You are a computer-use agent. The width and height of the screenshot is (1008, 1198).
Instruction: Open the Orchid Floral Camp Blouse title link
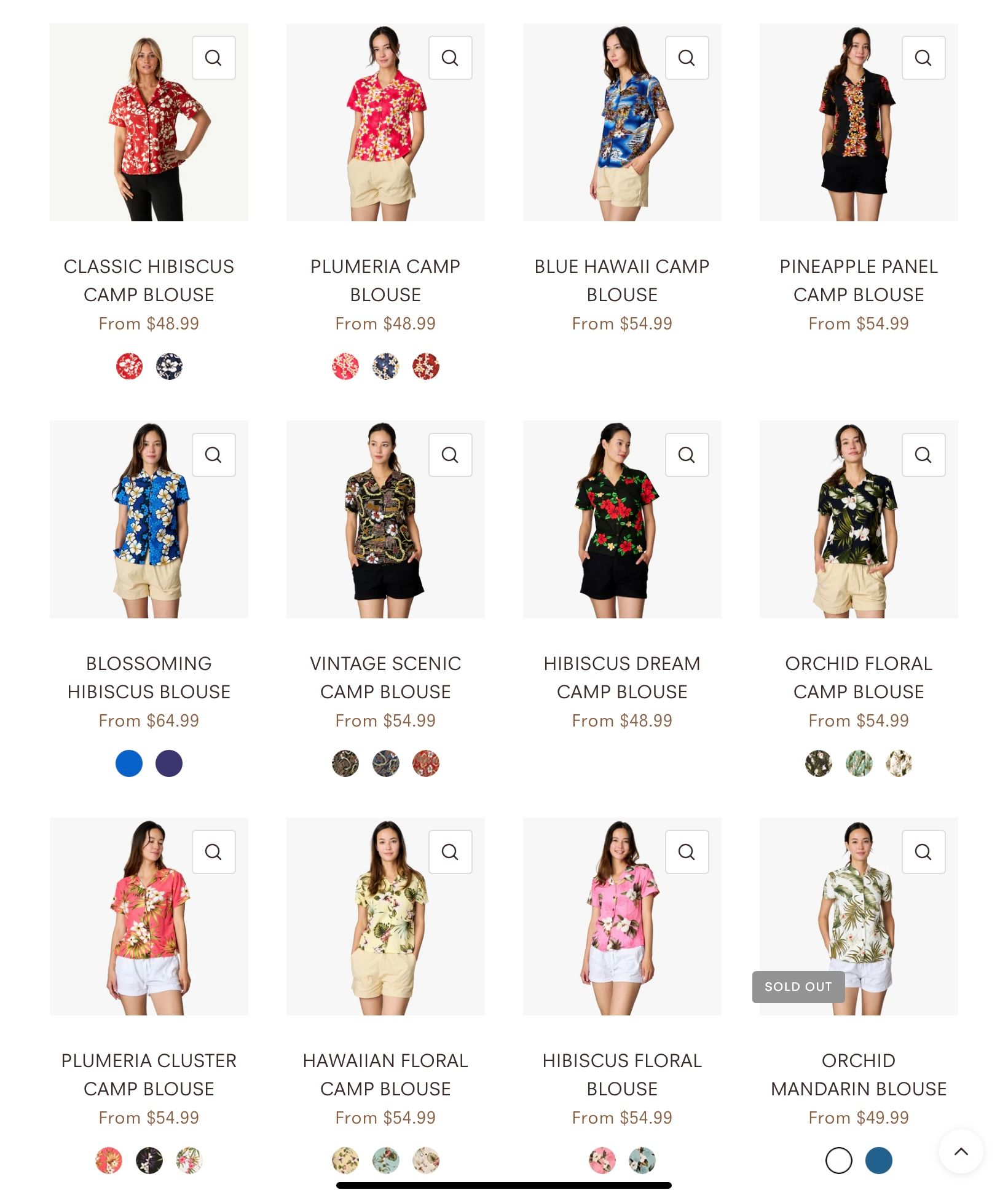point(859,677)
